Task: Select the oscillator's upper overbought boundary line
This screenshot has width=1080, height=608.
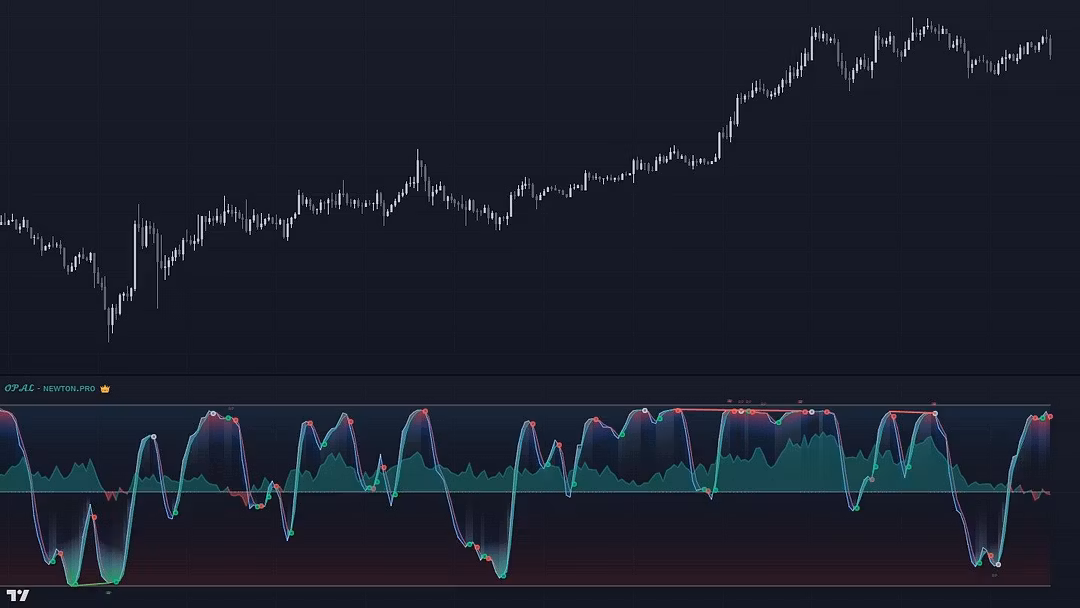Action: (x=540, y=405)
